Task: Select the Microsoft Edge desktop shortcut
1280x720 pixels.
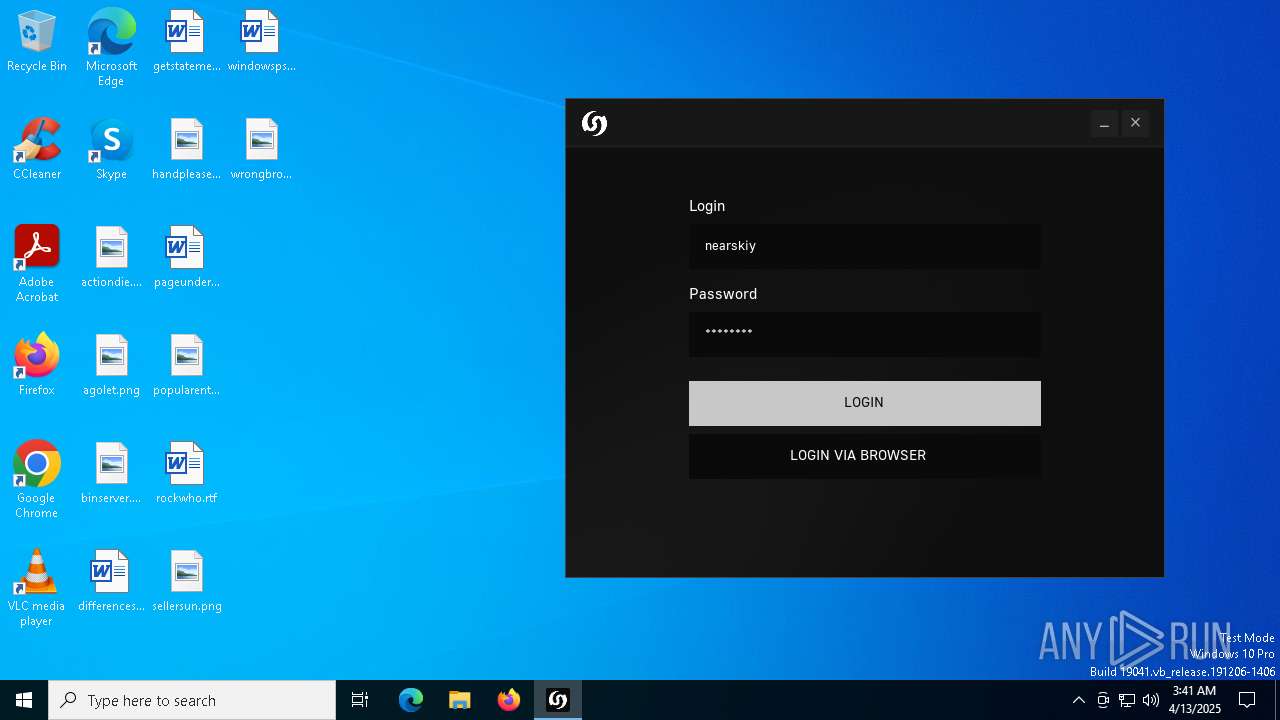Action: pos(111,48)
